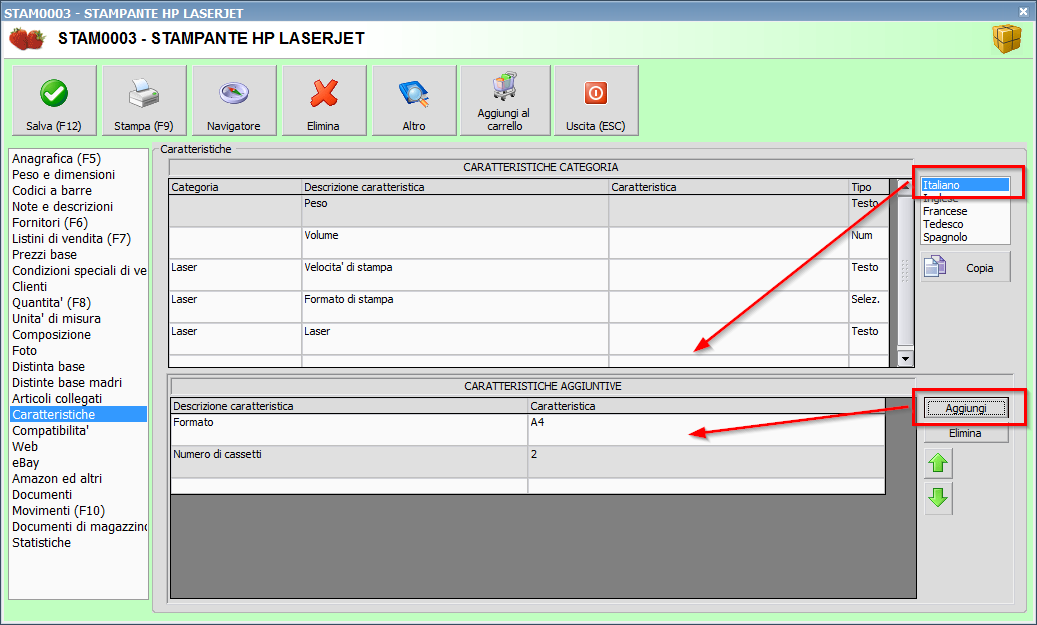Click the Aggiungi button
Image resolution: width=1037 pixels, height=625 pixels.
pos(966,408)
